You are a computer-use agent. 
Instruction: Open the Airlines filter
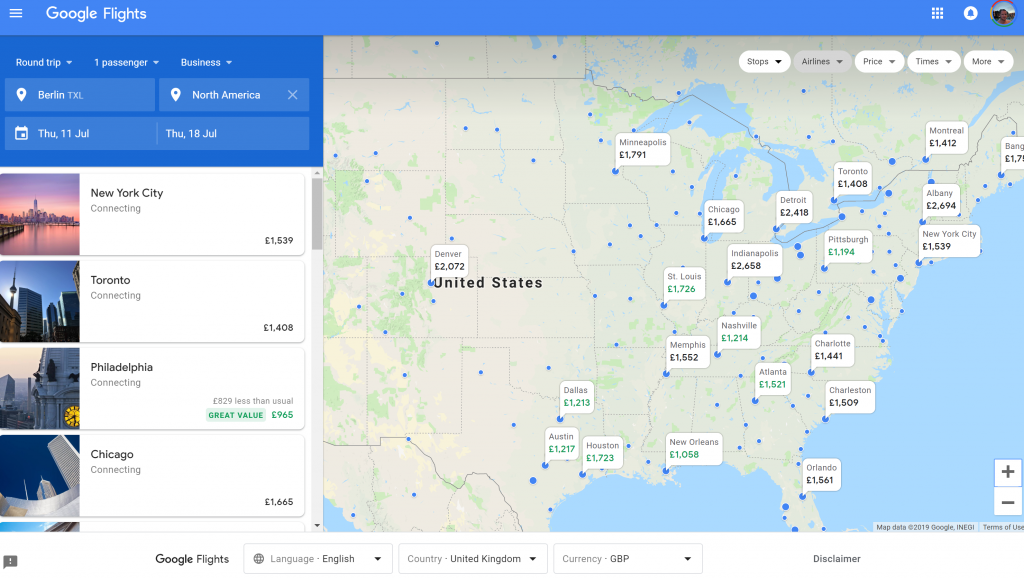[x=822, y=61]
